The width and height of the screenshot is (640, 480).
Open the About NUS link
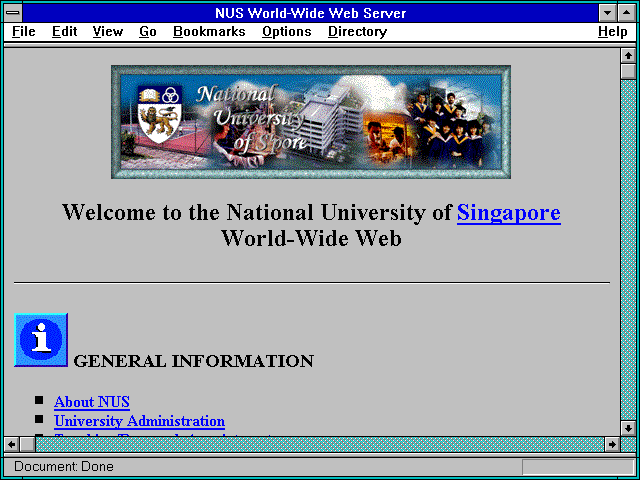[92, 402]
